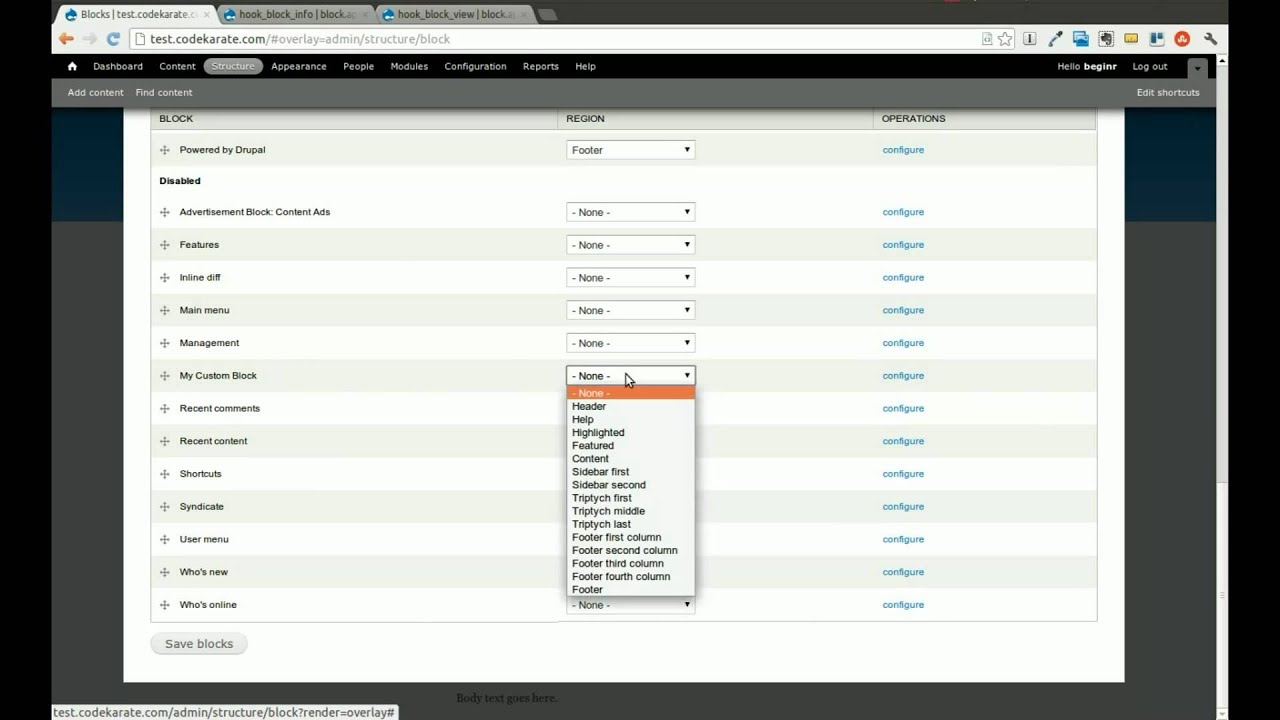Click drag handle beside Main menu block

[x=165, y=310]
